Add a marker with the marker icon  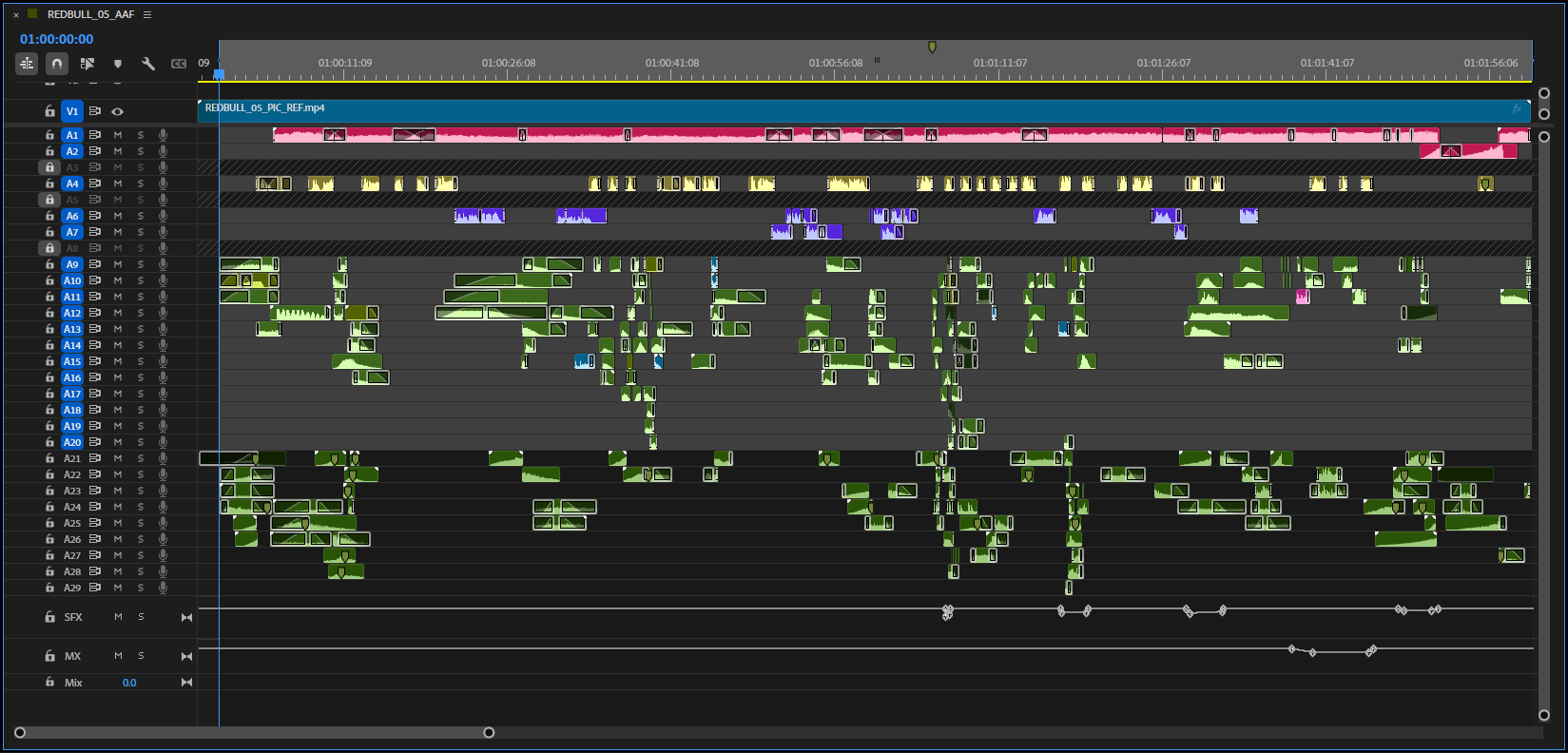coord(118,64)
